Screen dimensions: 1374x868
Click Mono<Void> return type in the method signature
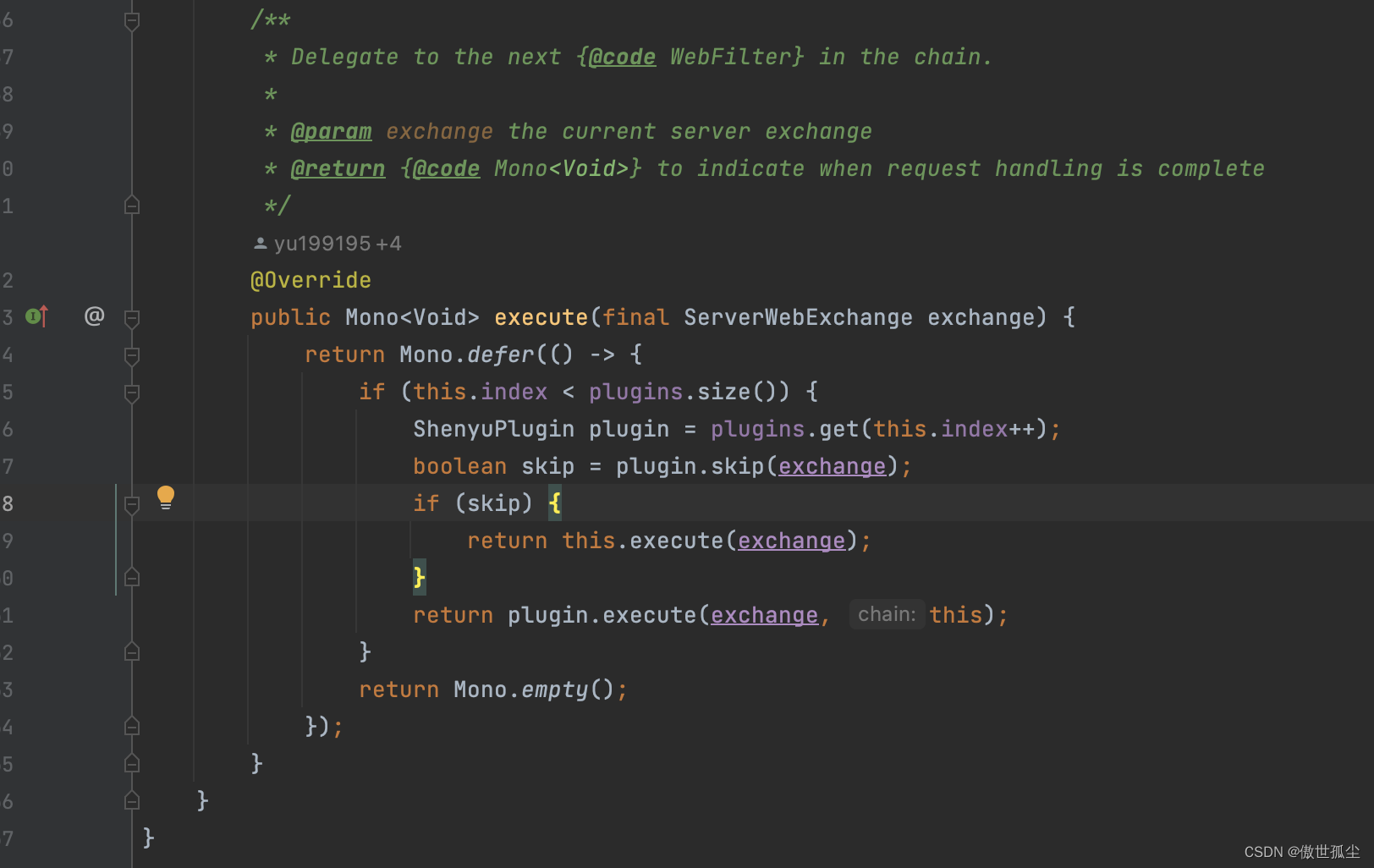412,317
